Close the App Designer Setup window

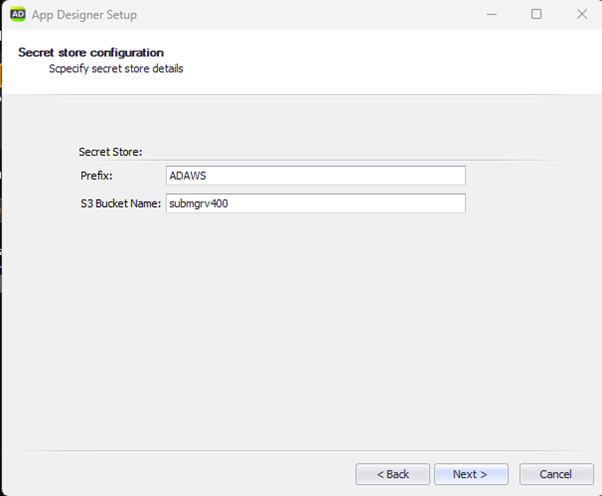pos(582,15)
